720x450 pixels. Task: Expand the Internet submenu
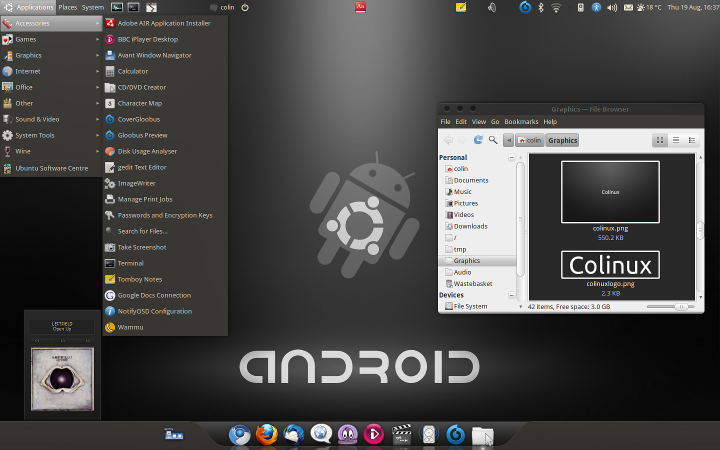[51, 72]
